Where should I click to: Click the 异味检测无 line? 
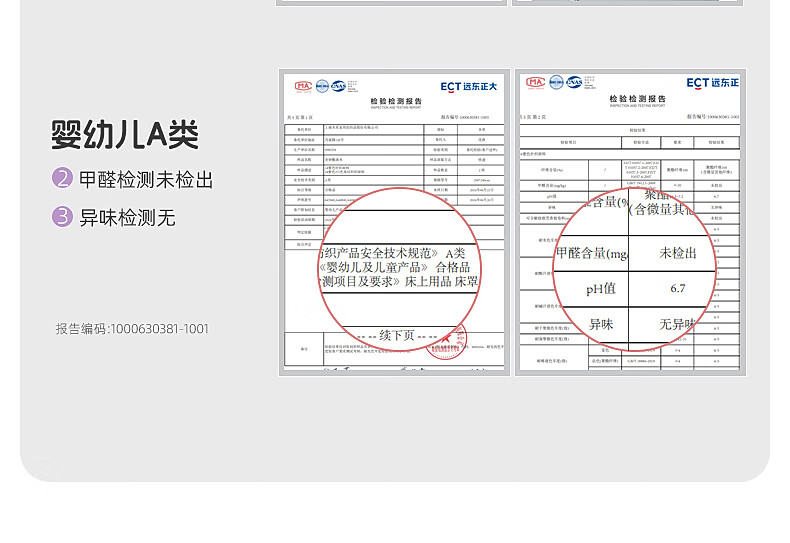point(127,218)
